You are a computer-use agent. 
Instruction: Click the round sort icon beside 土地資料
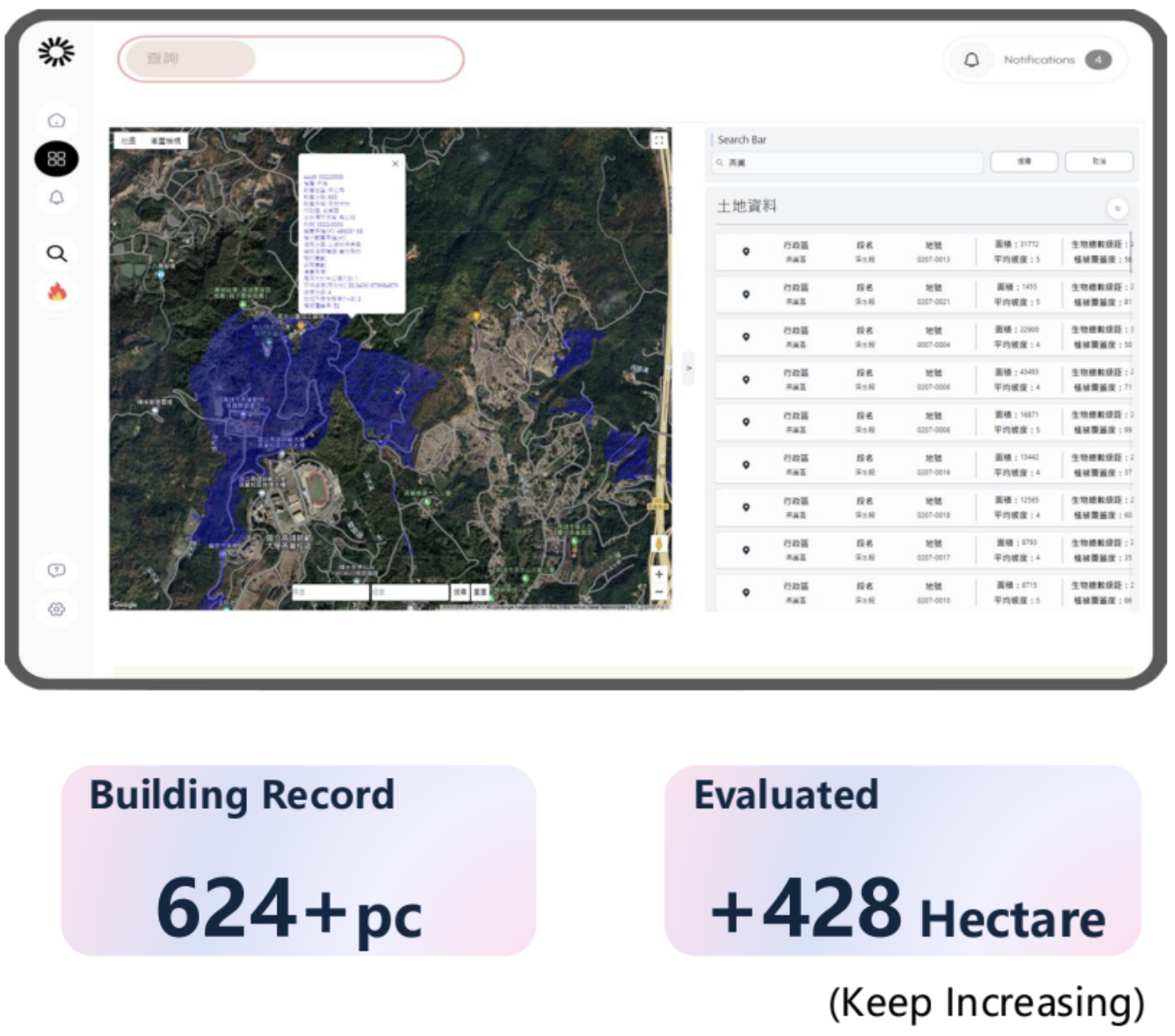click(x=1117, y=208)
